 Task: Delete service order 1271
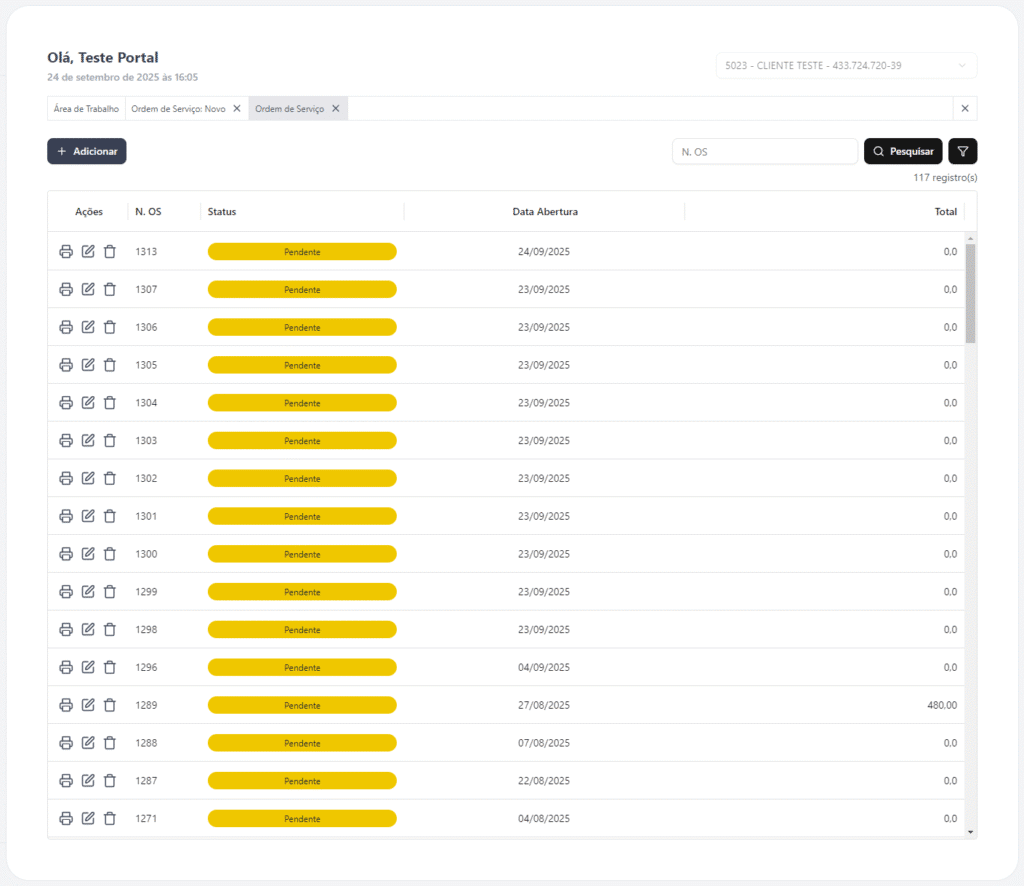pos(110,818)
